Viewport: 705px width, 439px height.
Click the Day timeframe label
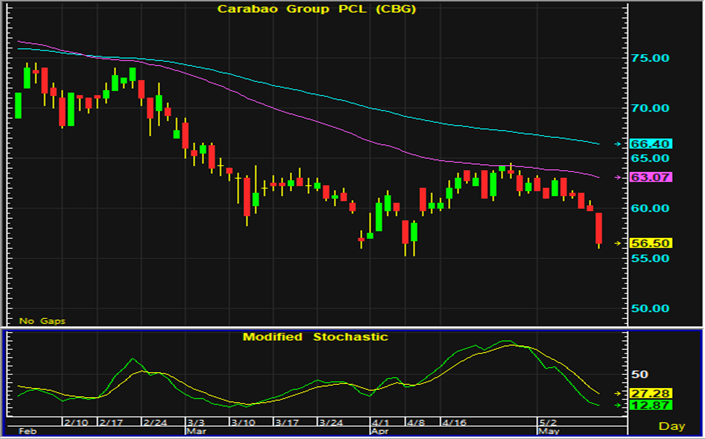(x=672, y=426)
